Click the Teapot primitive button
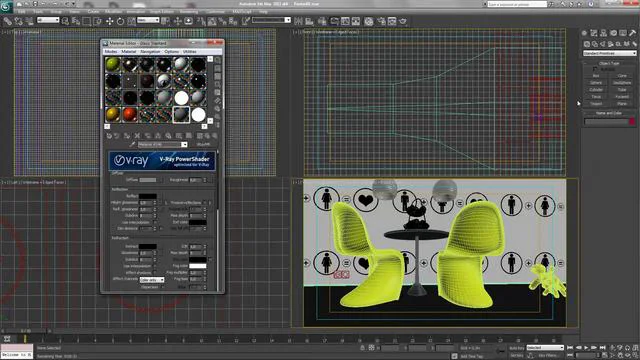 click(x=596, y=104)
